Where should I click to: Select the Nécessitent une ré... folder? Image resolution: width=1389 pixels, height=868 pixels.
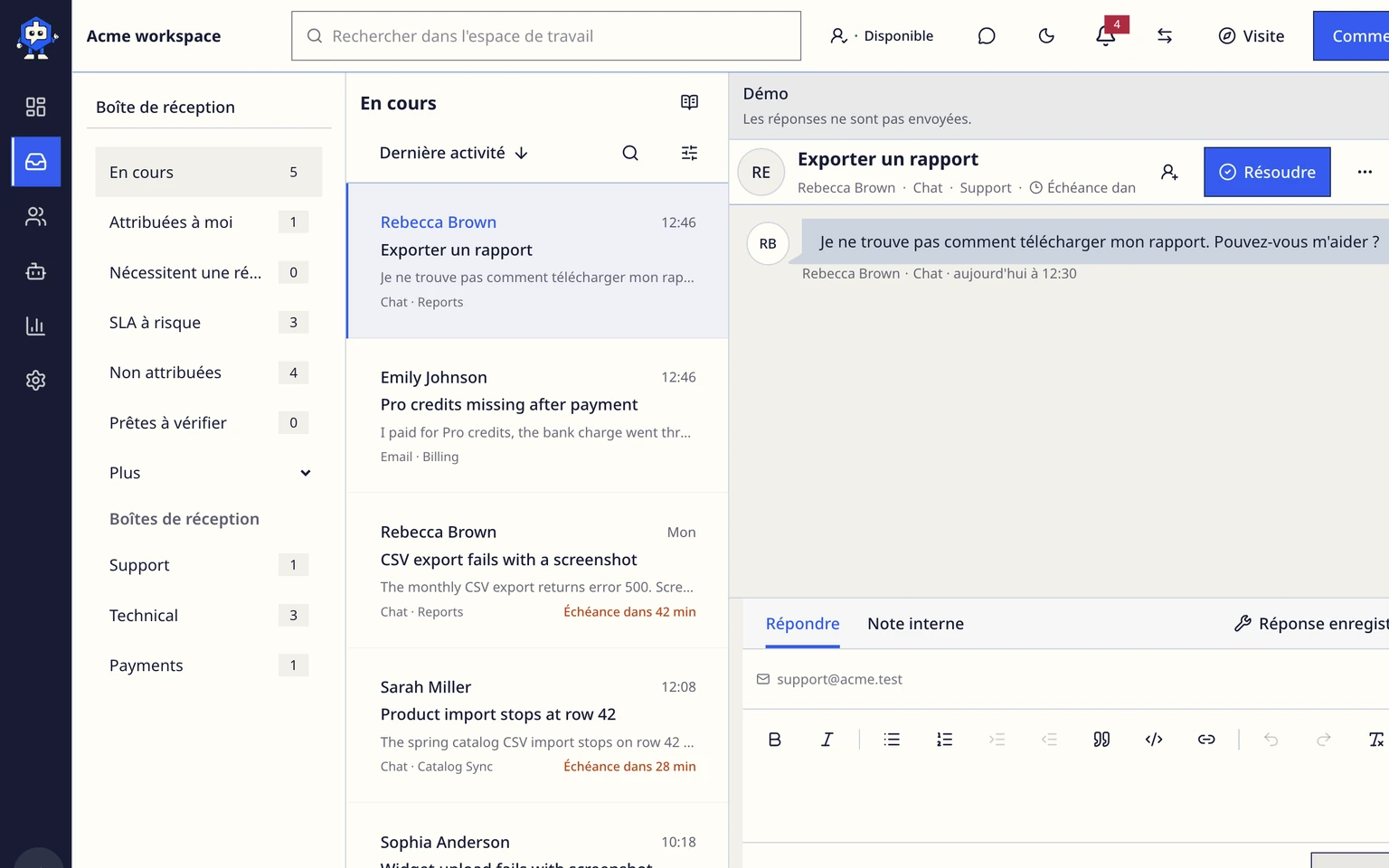pos(209,272)
